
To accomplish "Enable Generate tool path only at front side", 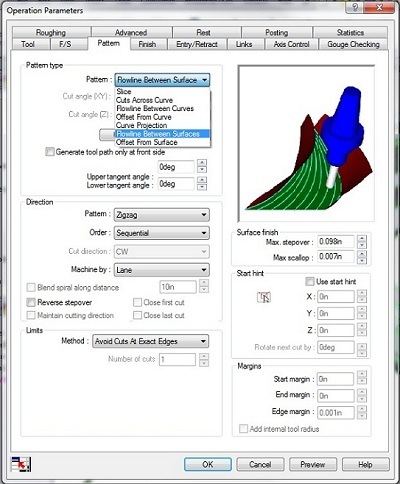I will pyautogui.click(x=50, y=152).
